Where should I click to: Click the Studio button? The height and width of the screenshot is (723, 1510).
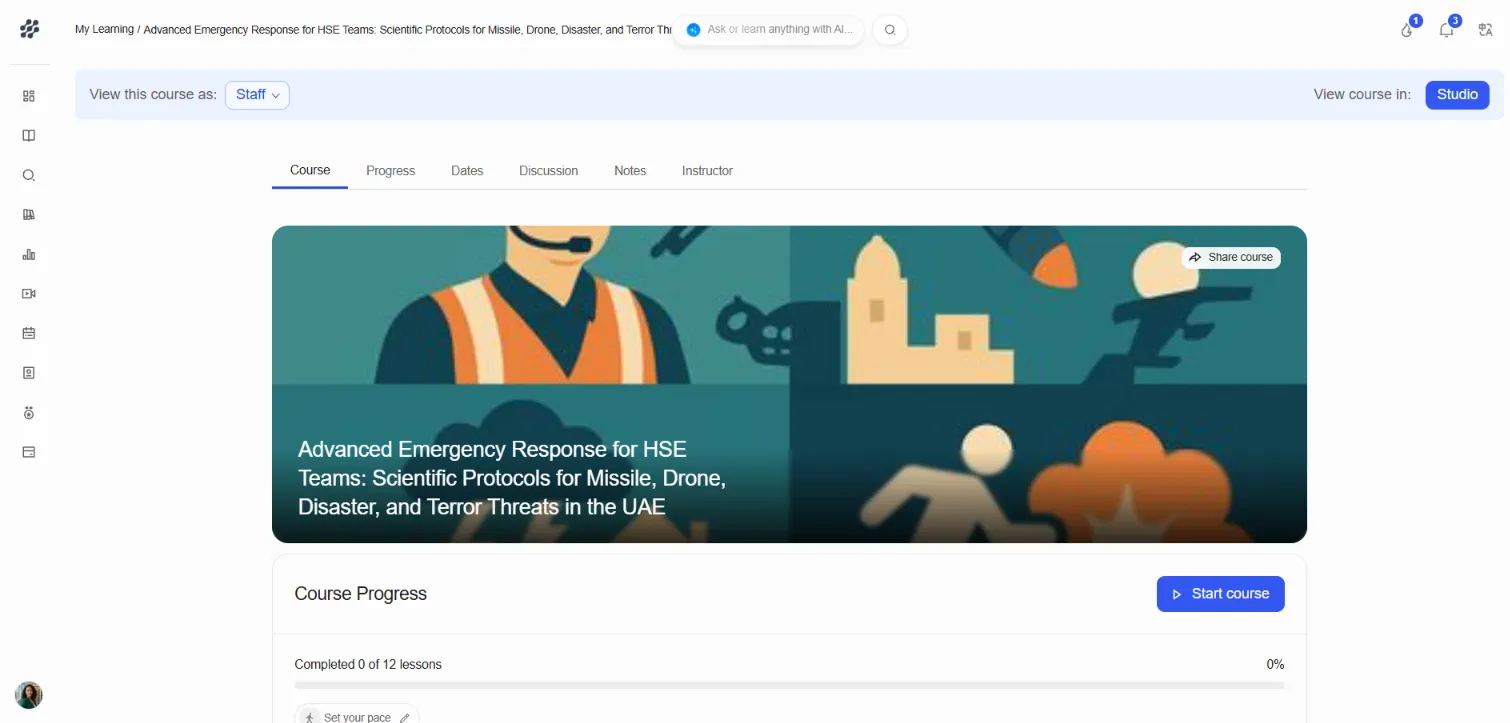point(1457,95)
